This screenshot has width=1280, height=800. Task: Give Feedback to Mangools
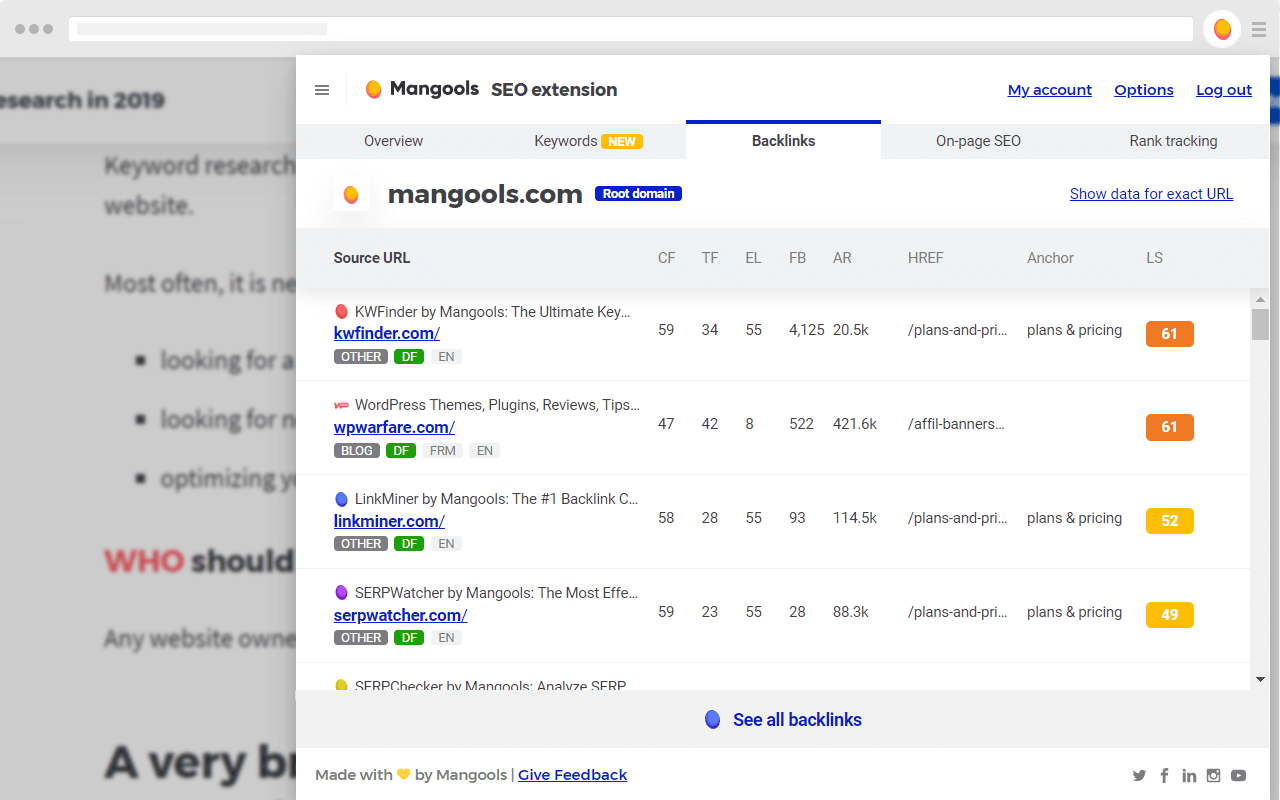[572, 774]
